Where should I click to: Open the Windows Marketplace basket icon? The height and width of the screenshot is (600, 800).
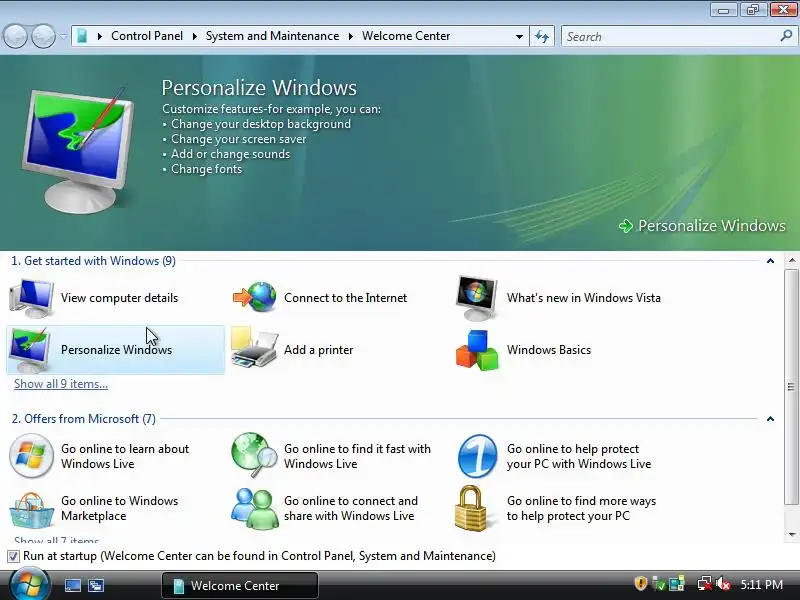coord(32,510)
